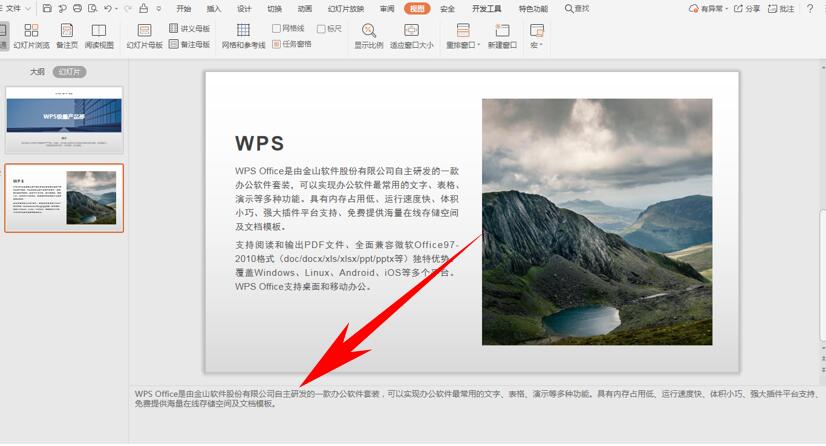Image resolution: width=826 pixels, height=446 pixels.
Task: Switch to the 大纲 outline pane
Action: pos(37,72)
